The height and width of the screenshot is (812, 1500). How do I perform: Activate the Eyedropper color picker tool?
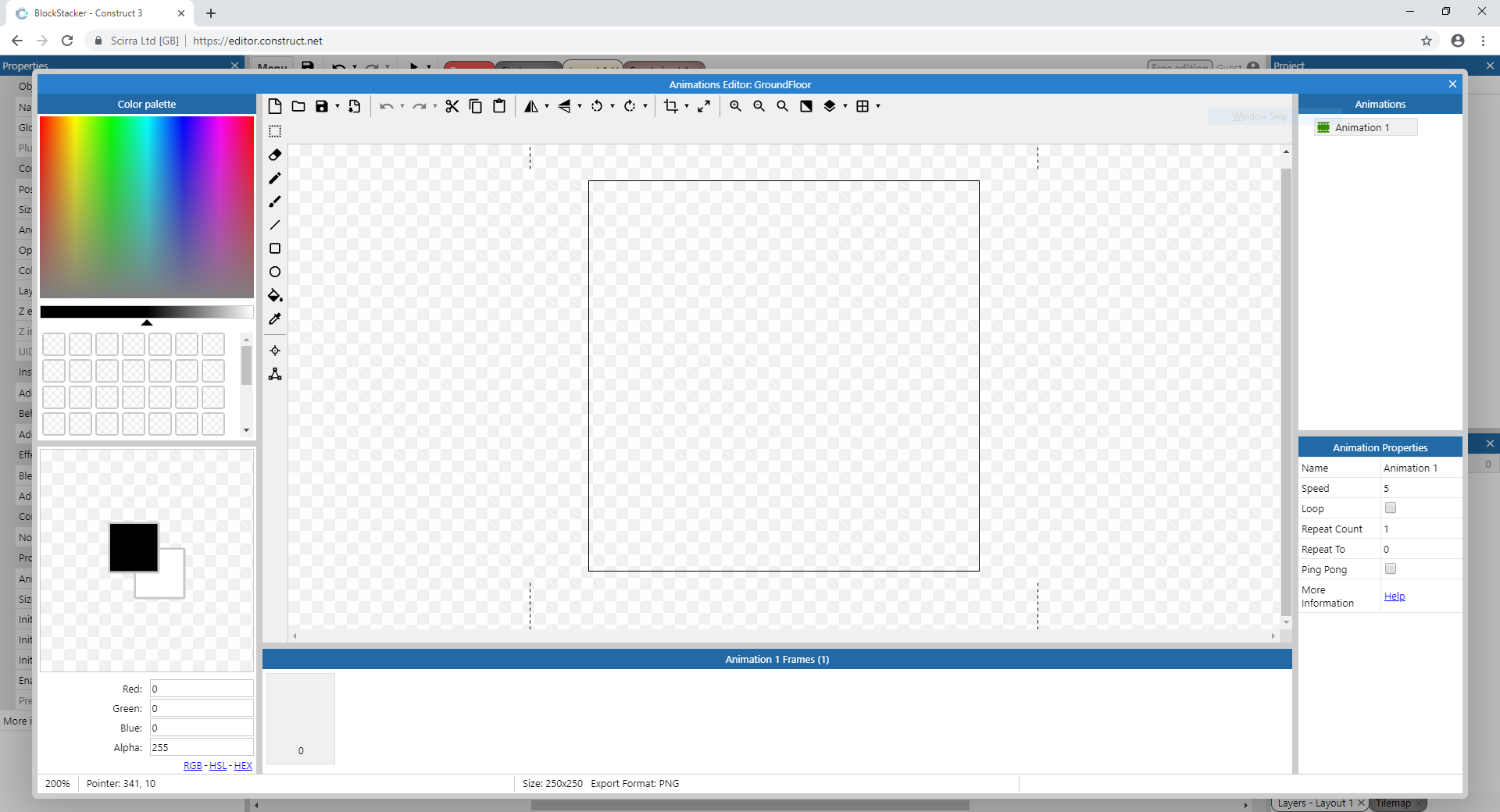[274, 319]
